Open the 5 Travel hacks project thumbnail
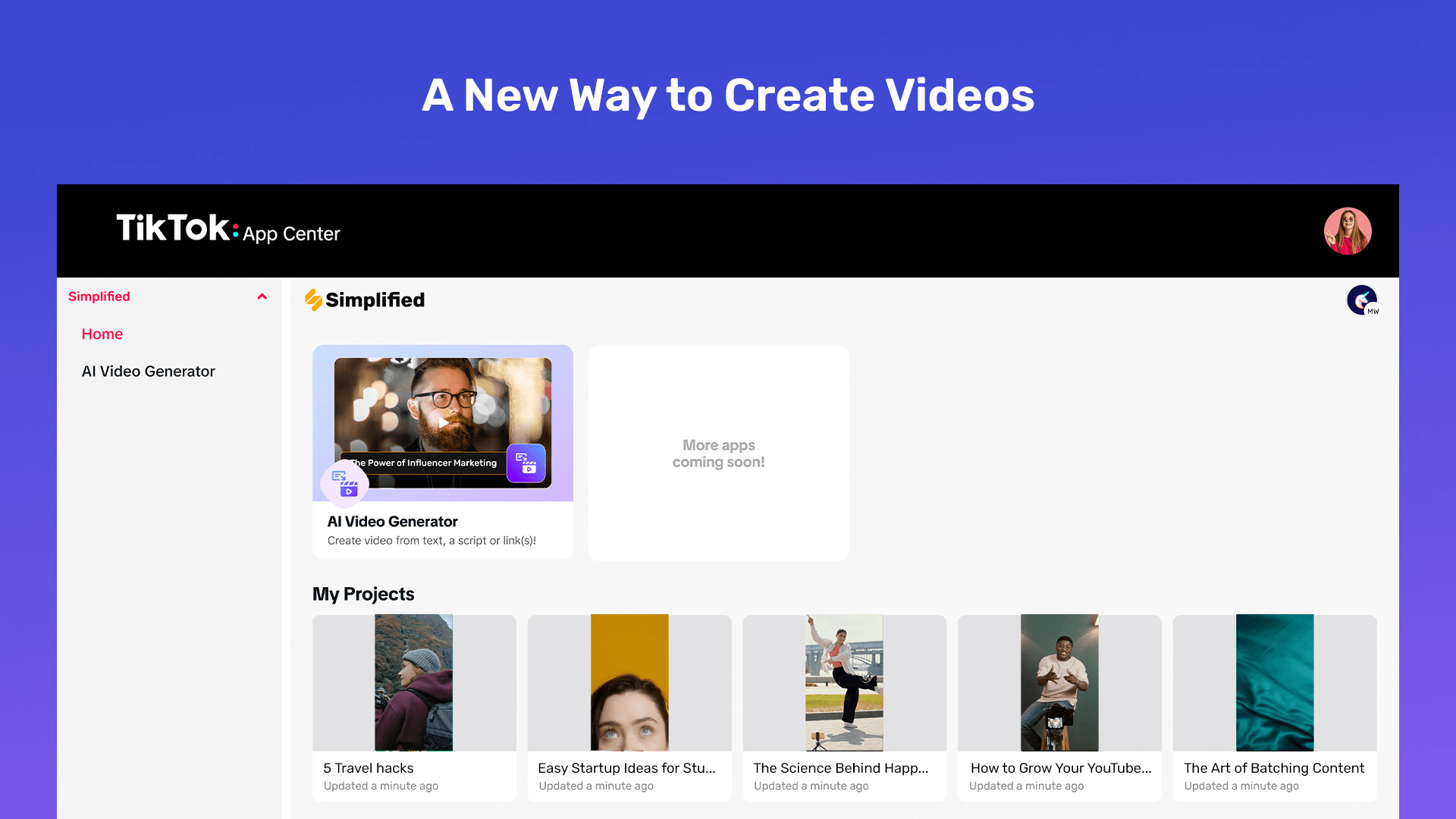Image resolution: width=1456 pixels, height=819 pixels. pyautogui.click(x=415, y=682)
